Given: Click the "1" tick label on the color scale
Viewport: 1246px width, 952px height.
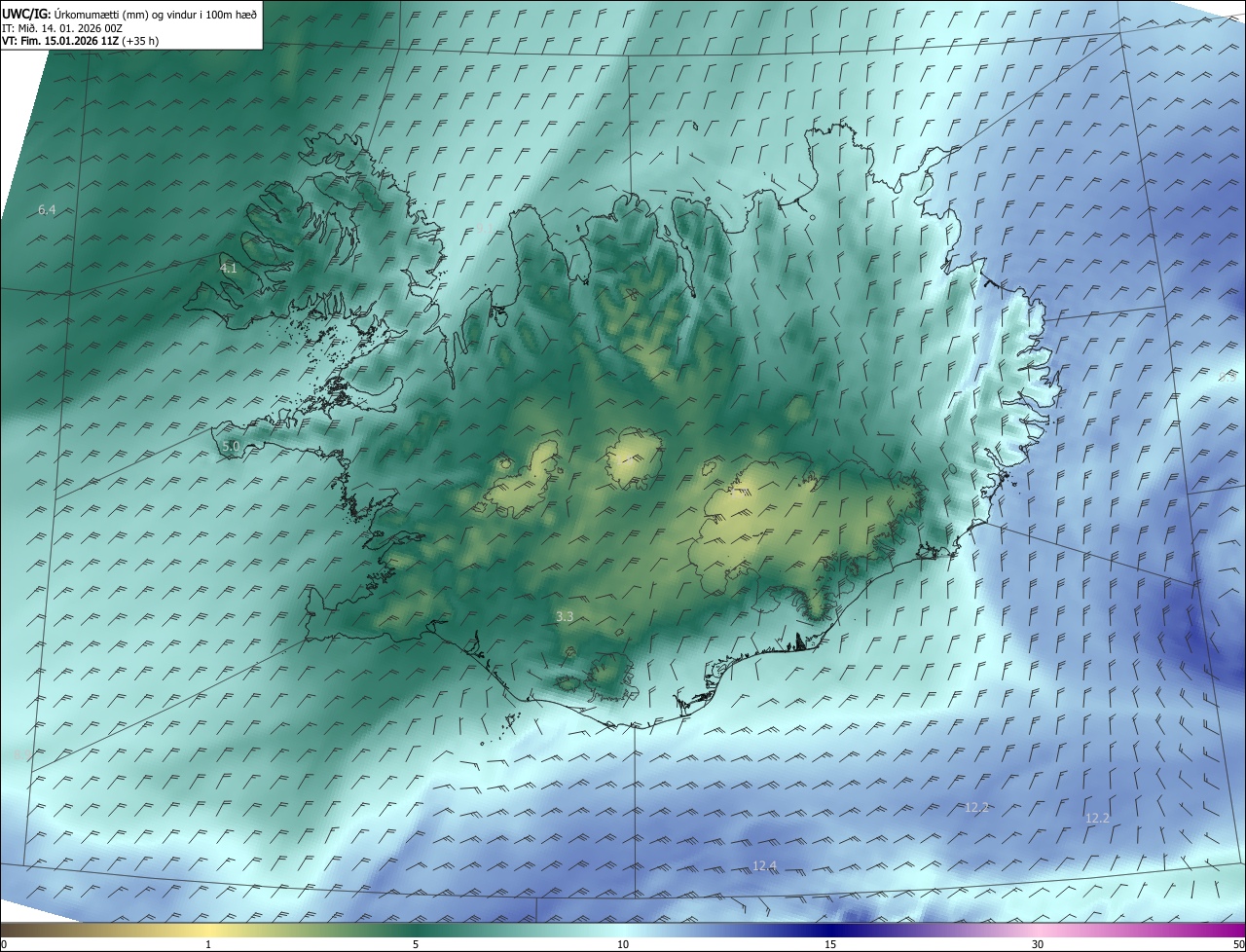Looking at the screenshot, I should point(208,945).
